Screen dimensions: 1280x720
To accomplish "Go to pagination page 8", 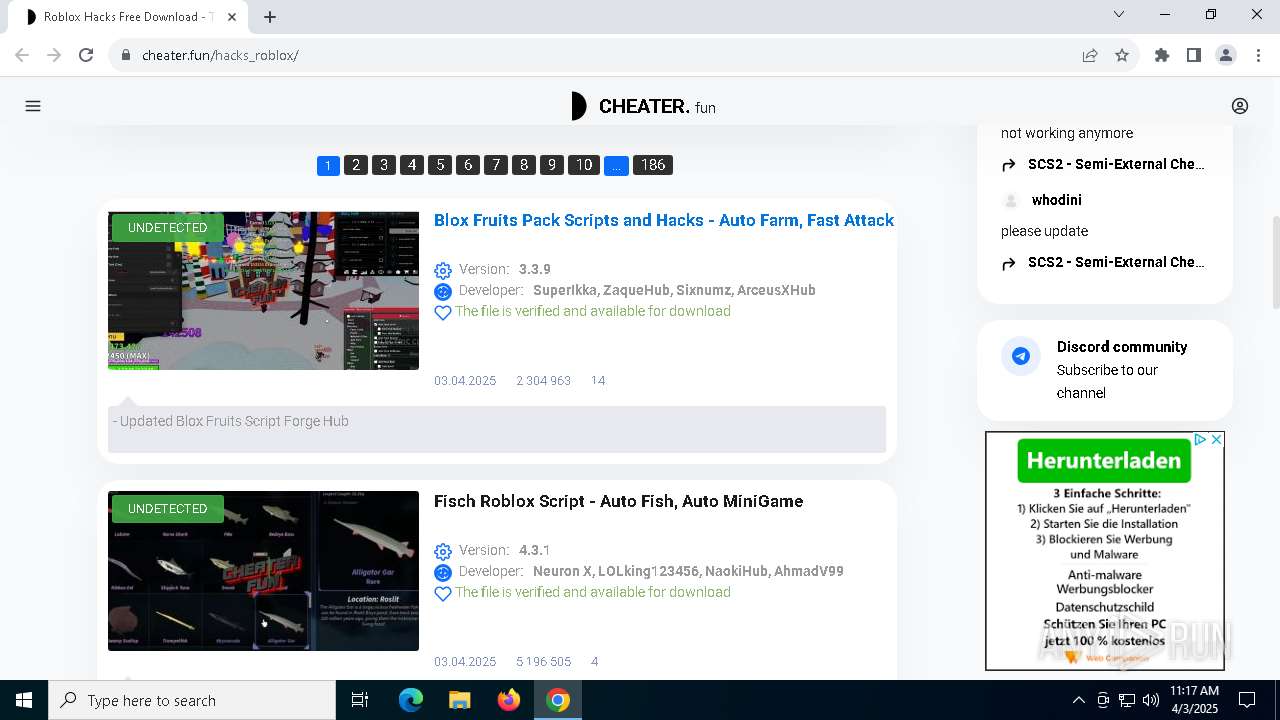I will click(x=524, y=165).
